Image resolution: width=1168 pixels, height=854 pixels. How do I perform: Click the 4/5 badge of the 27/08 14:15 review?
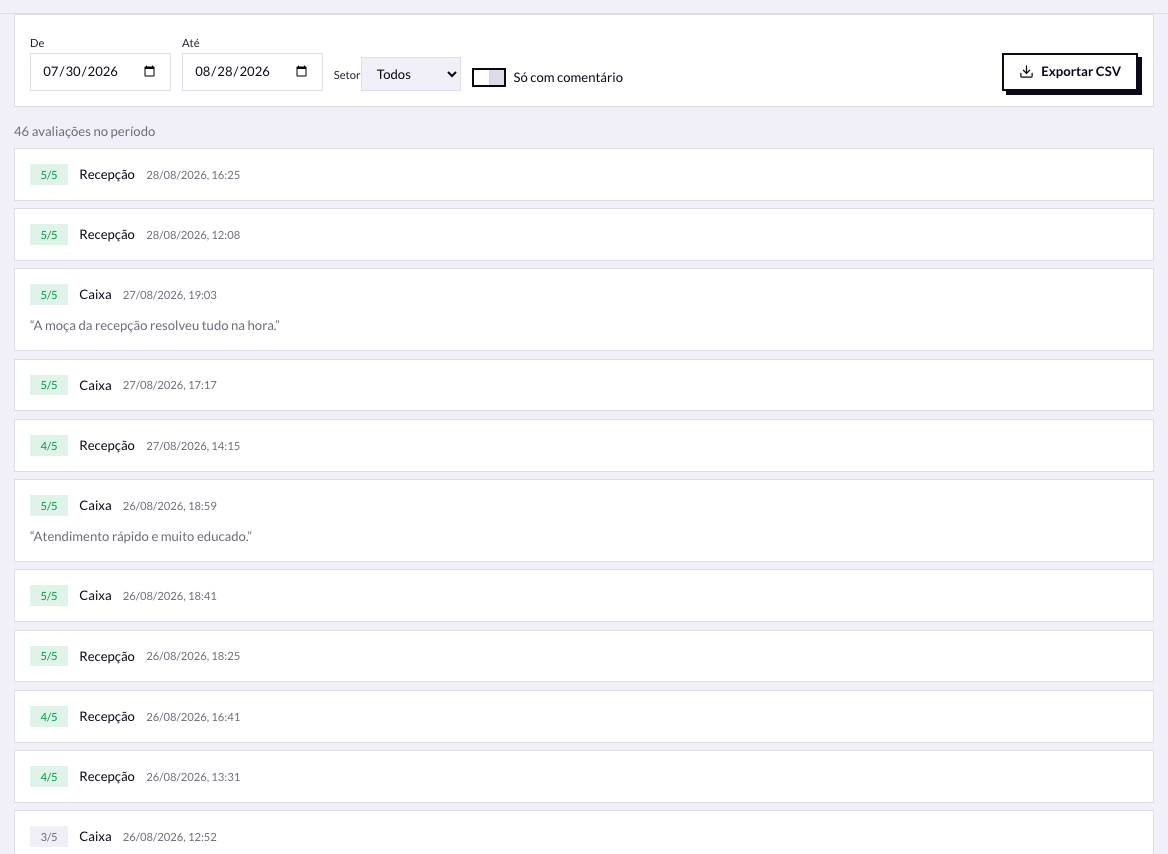(49, 446)
